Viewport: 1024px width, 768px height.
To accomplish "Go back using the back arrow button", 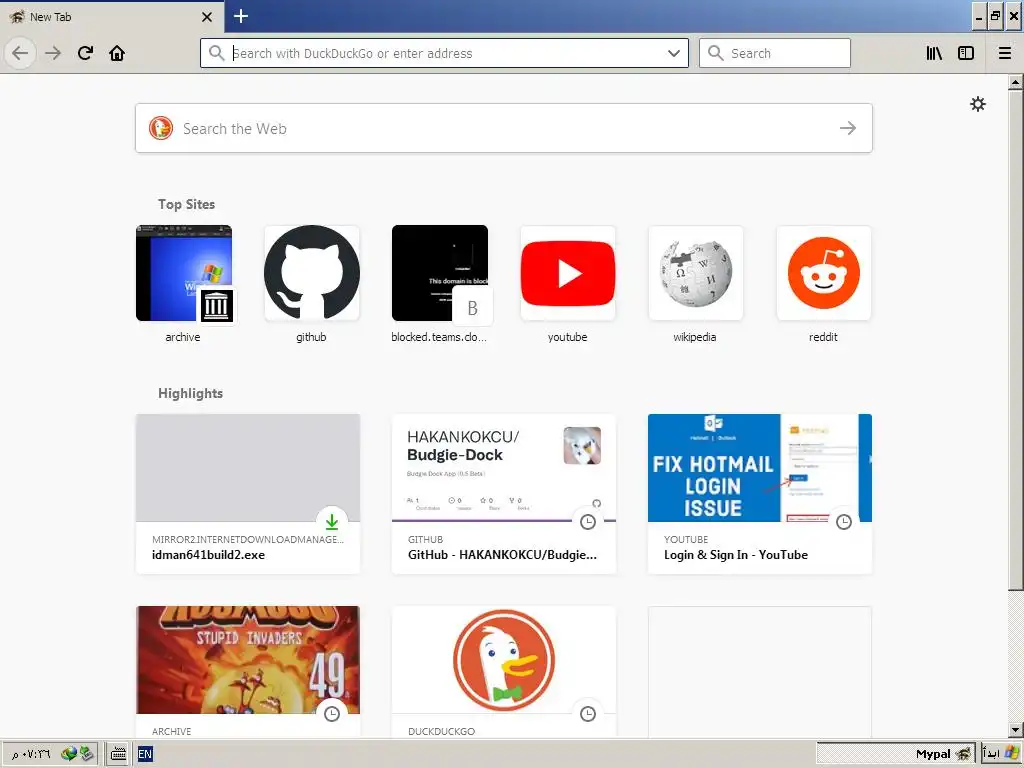I will [x=20, y=53].
